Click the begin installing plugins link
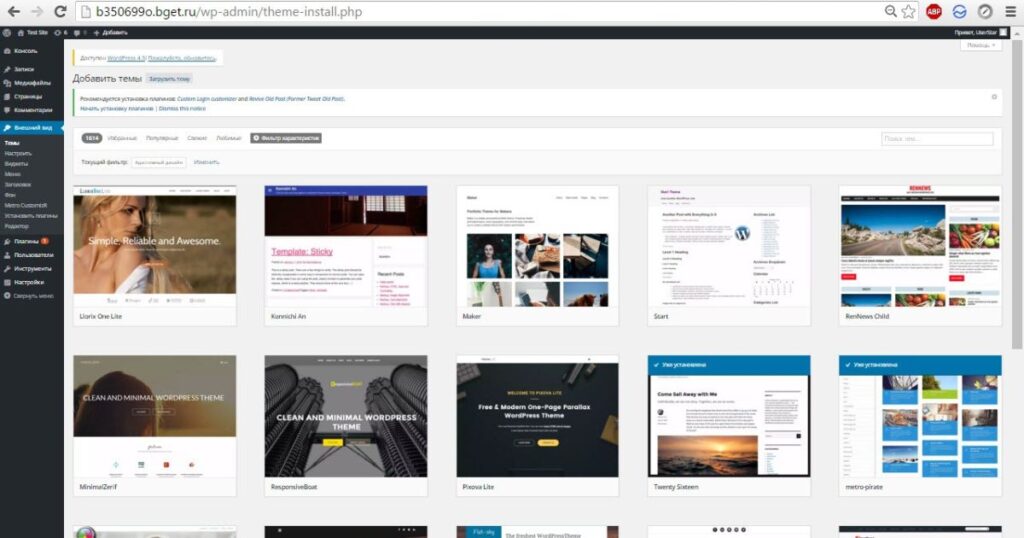Image resolution: width=1024 pixels, height=538 pixels. 116,108
